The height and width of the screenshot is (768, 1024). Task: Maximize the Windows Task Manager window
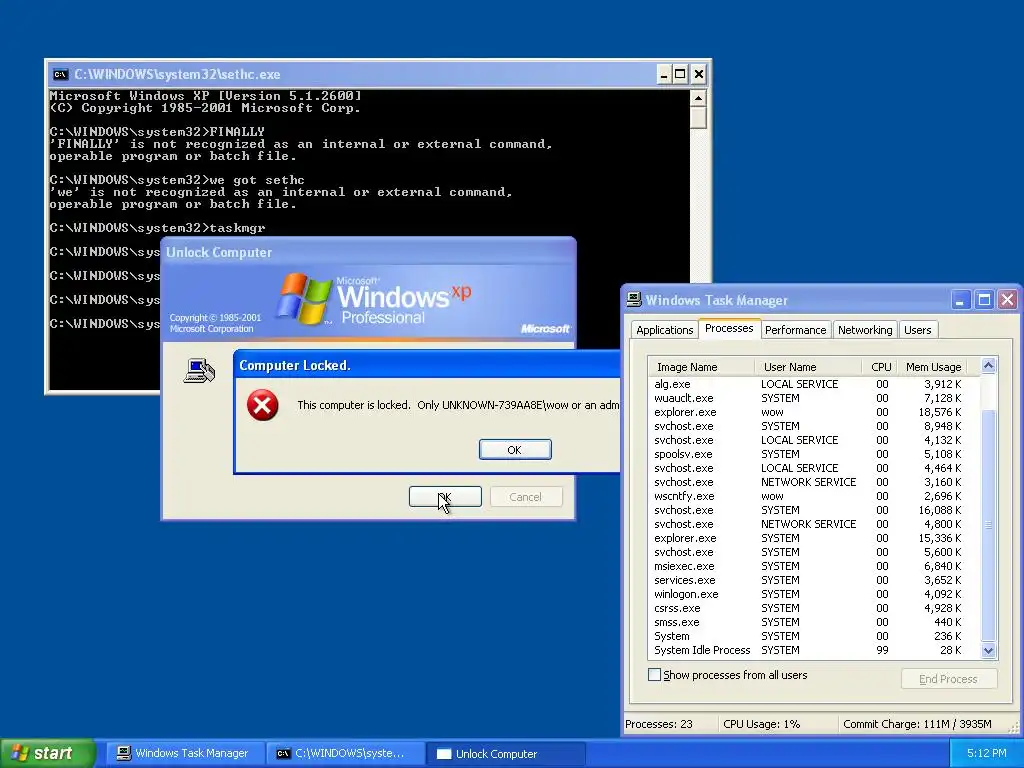click(984, 300)
